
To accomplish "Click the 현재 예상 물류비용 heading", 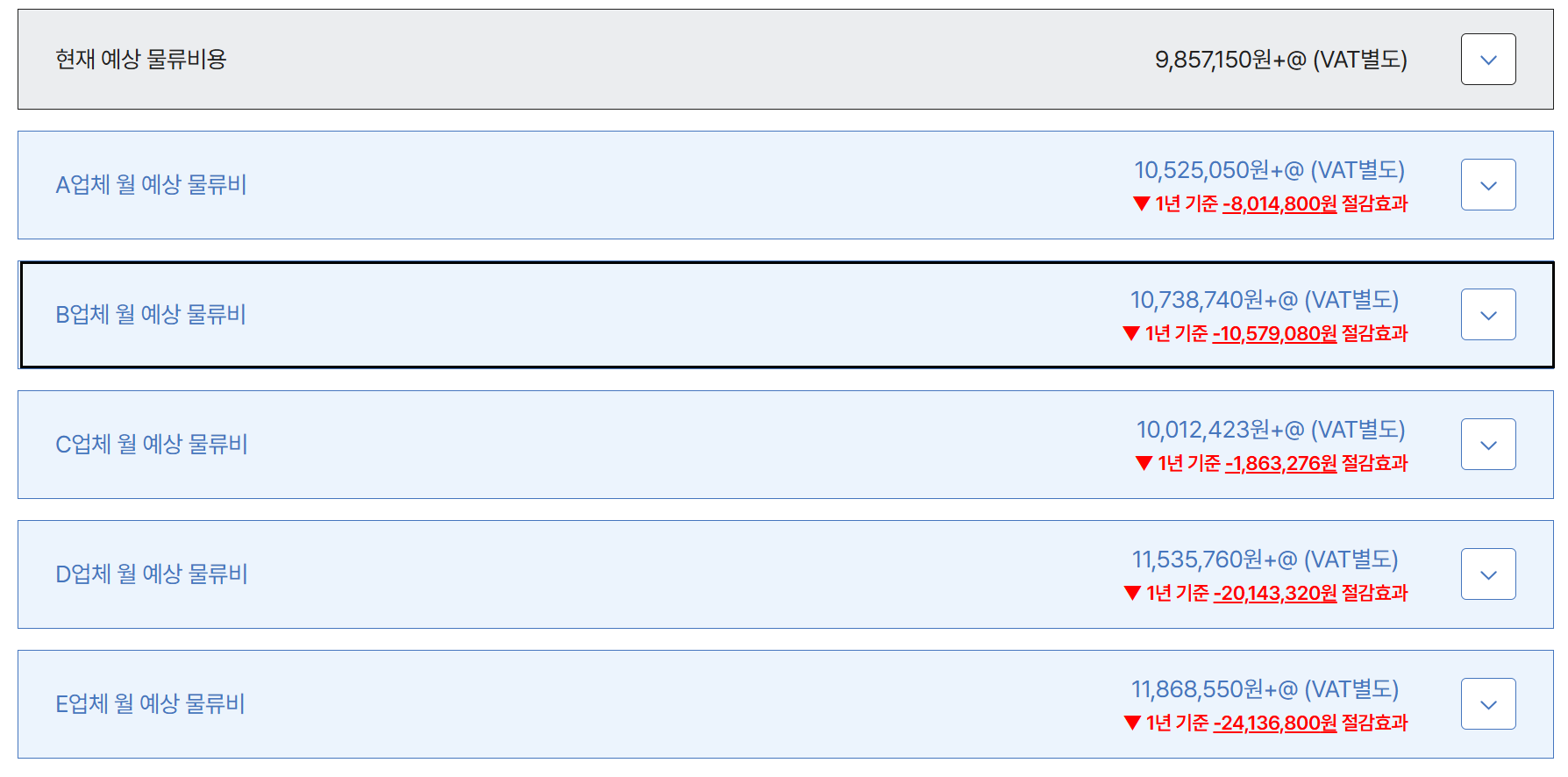I will pos(141,60).
